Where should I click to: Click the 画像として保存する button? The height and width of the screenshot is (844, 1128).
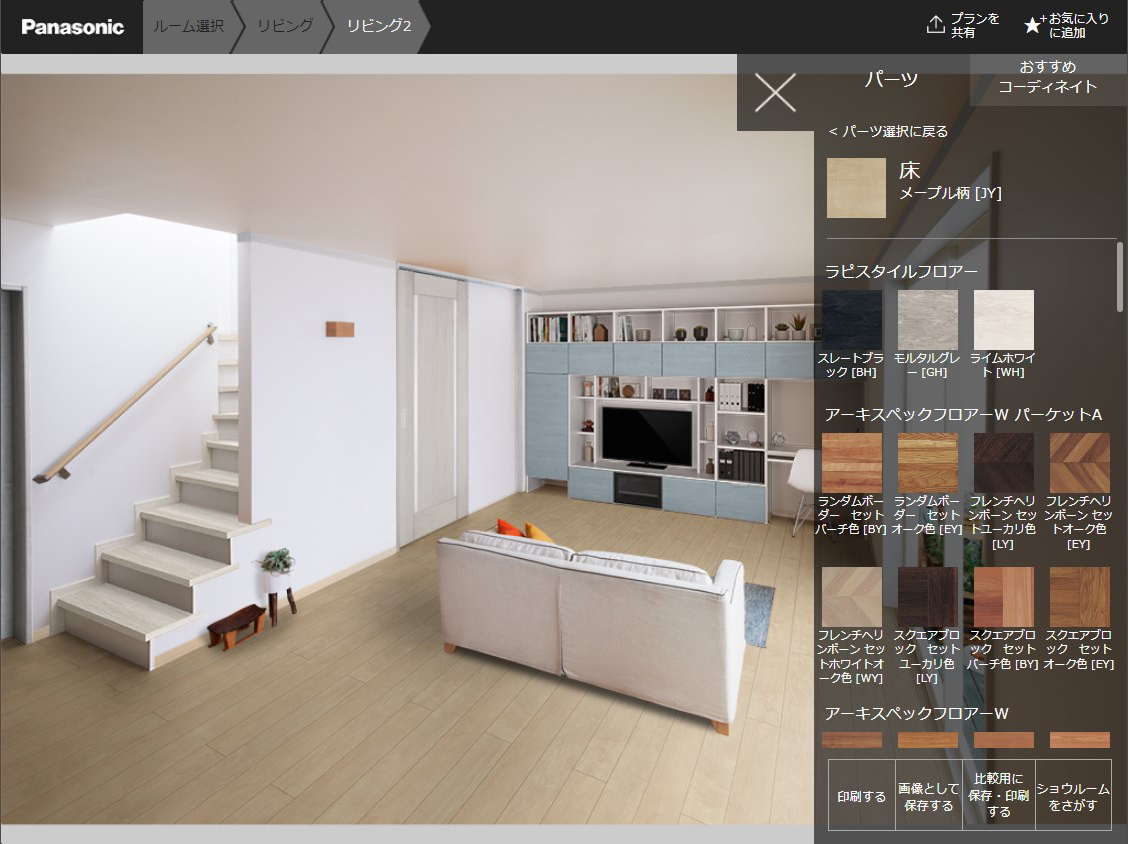pos(928,796)
